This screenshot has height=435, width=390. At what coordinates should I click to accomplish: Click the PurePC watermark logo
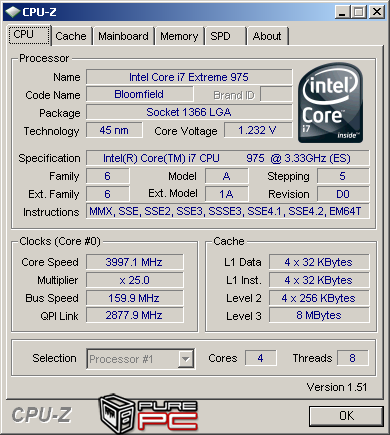[x=149, y=414]
